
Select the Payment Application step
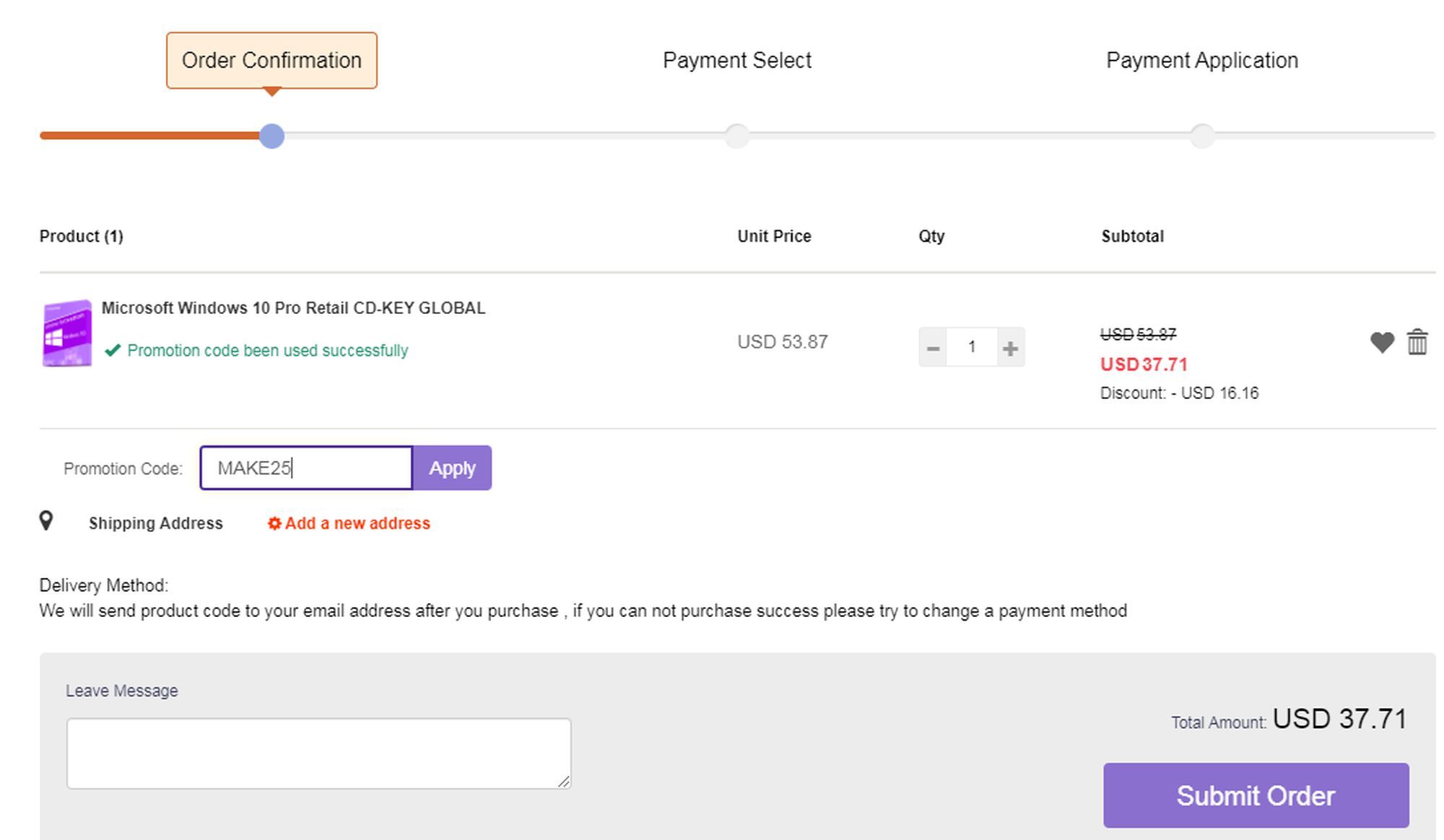[1202, 61]
